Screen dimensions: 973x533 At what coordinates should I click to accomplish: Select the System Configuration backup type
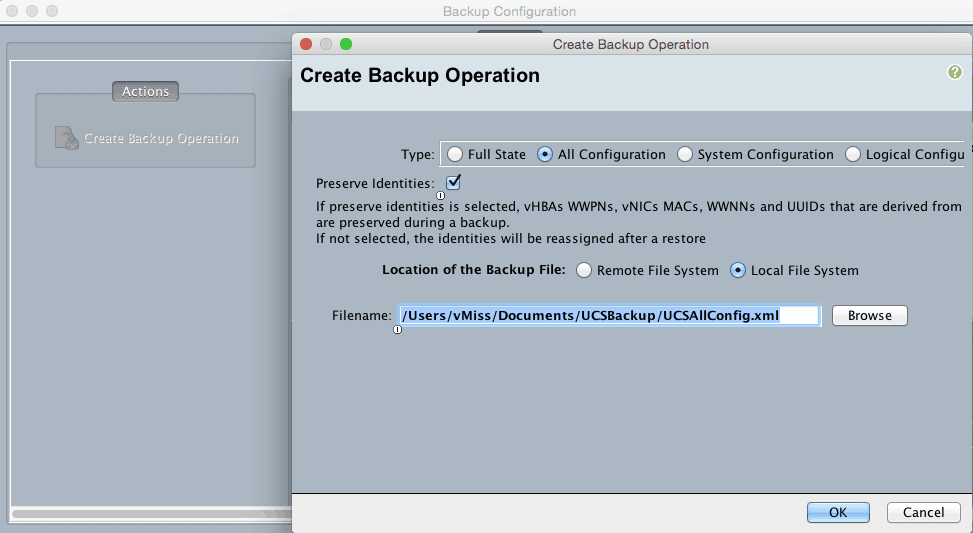(684, 155)
